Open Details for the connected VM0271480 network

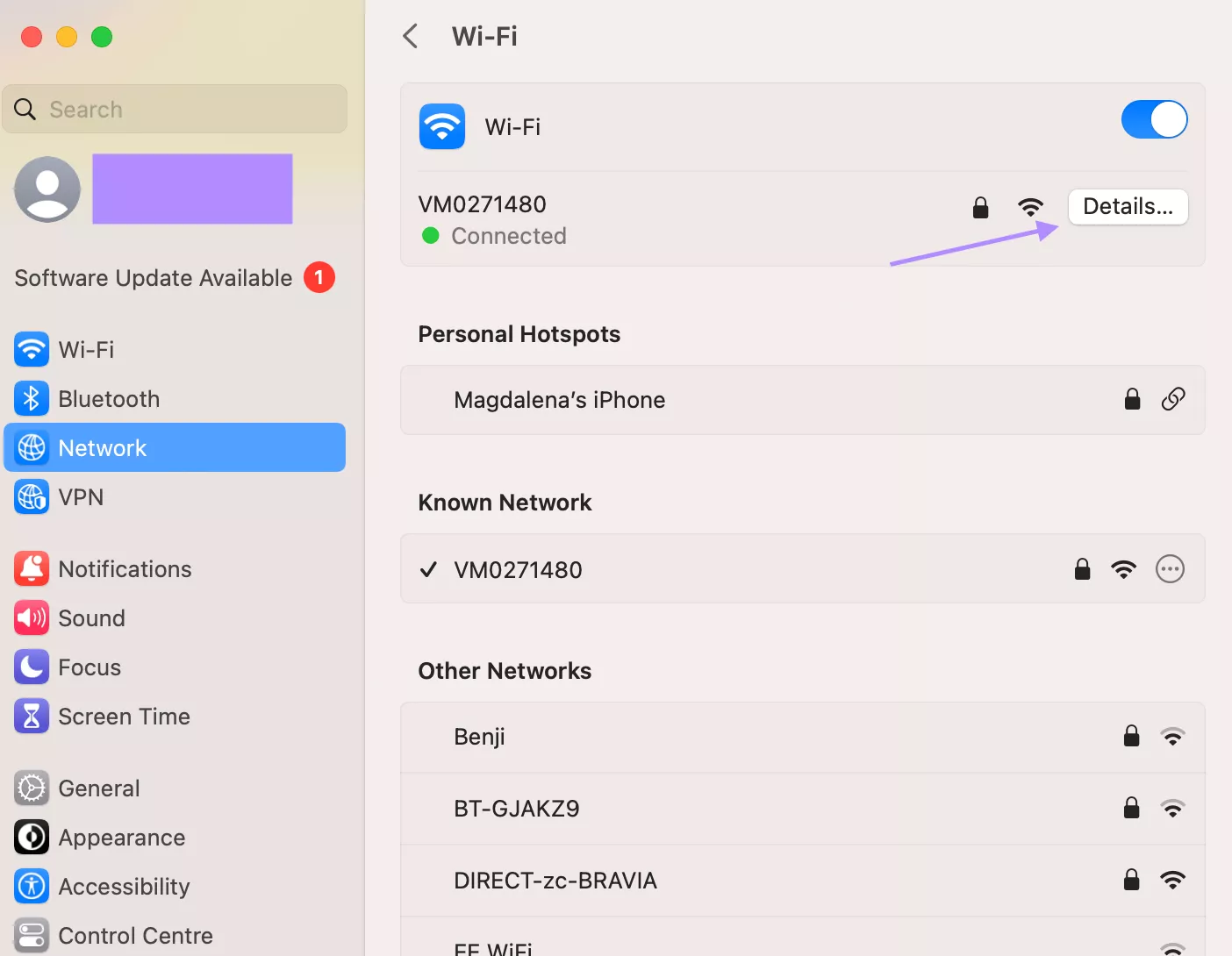pyautogui.click(x=1128, y=206)
